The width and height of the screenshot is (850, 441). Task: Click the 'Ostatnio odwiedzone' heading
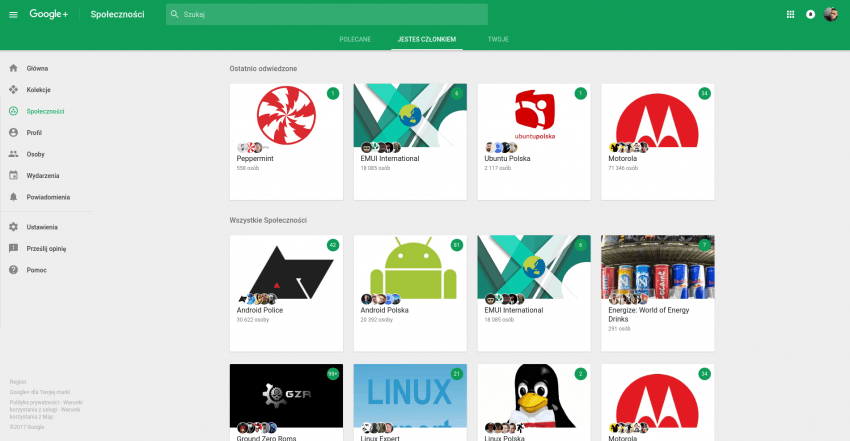pos(263,69)
